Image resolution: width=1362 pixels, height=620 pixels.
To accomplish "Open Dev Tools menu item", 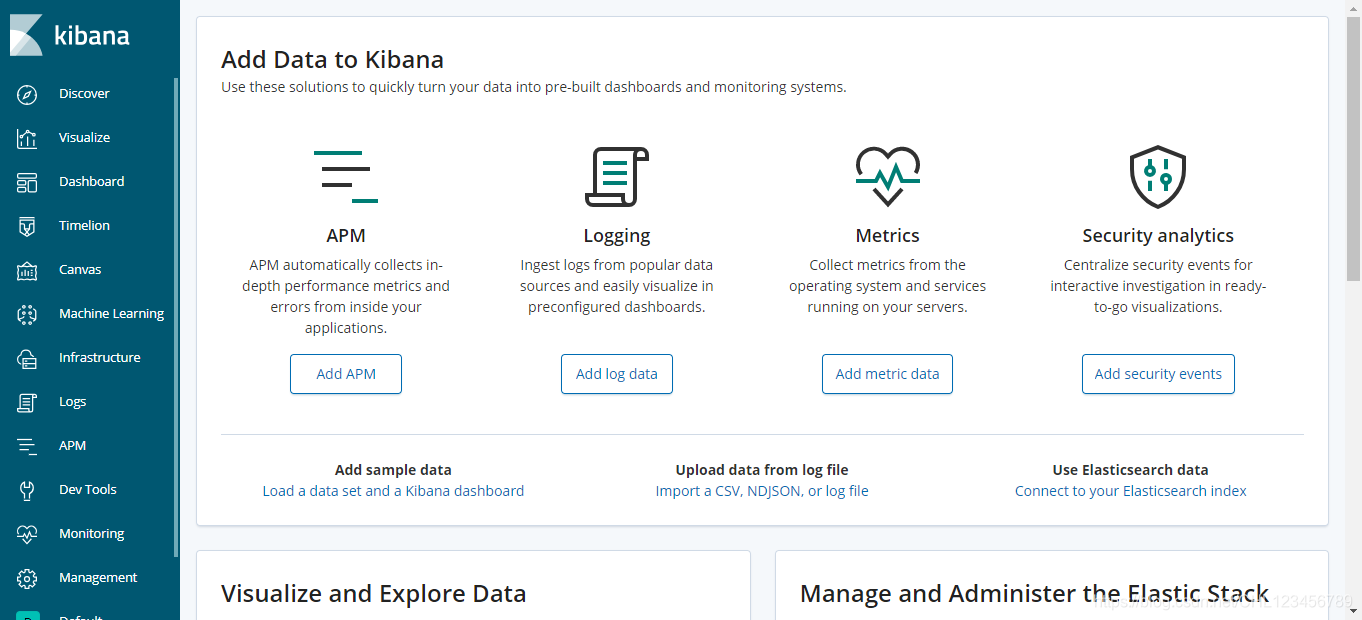I will pyautogui.click(x=87, y=490).
